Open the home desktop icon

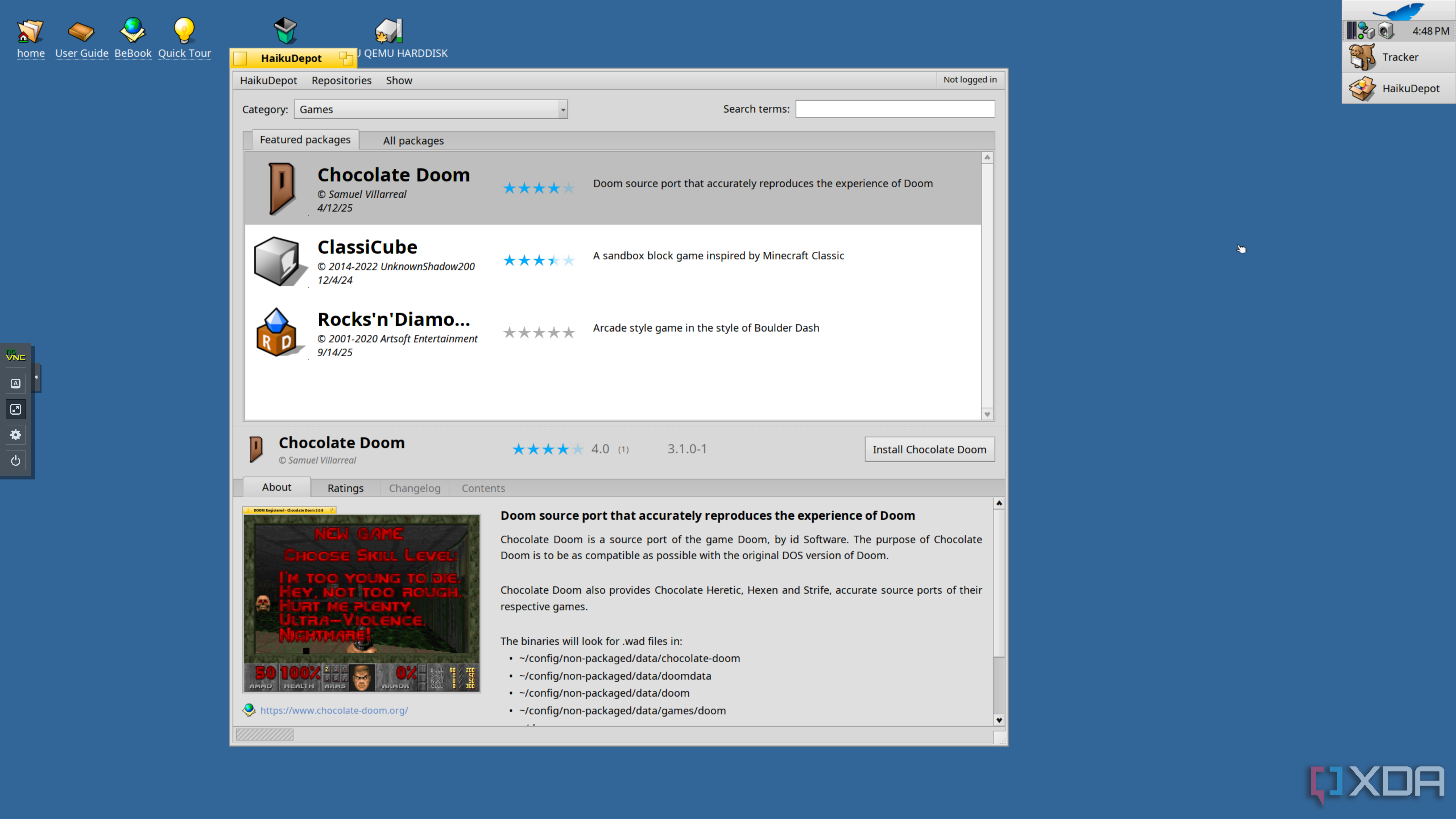(30, 31)
